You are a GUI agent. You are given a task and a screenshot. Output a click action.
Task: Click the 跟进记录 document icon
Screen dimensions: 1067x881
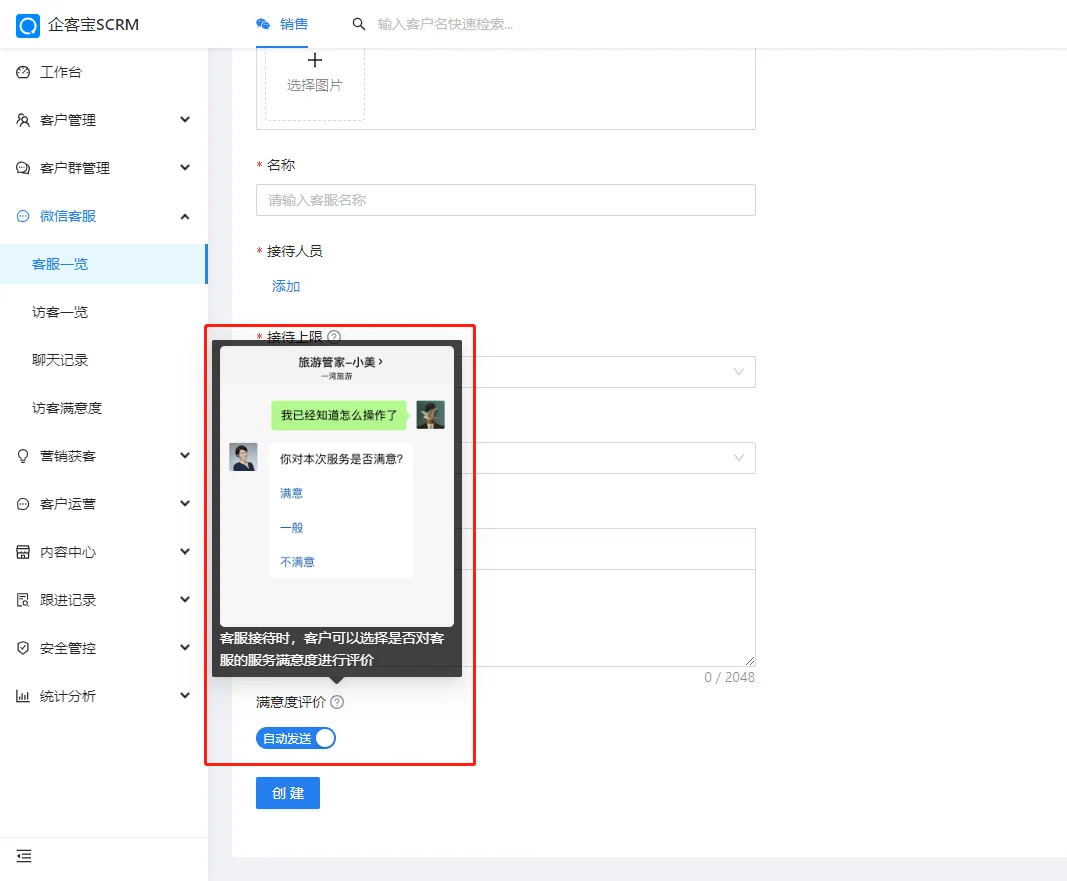tap(23, 600)
